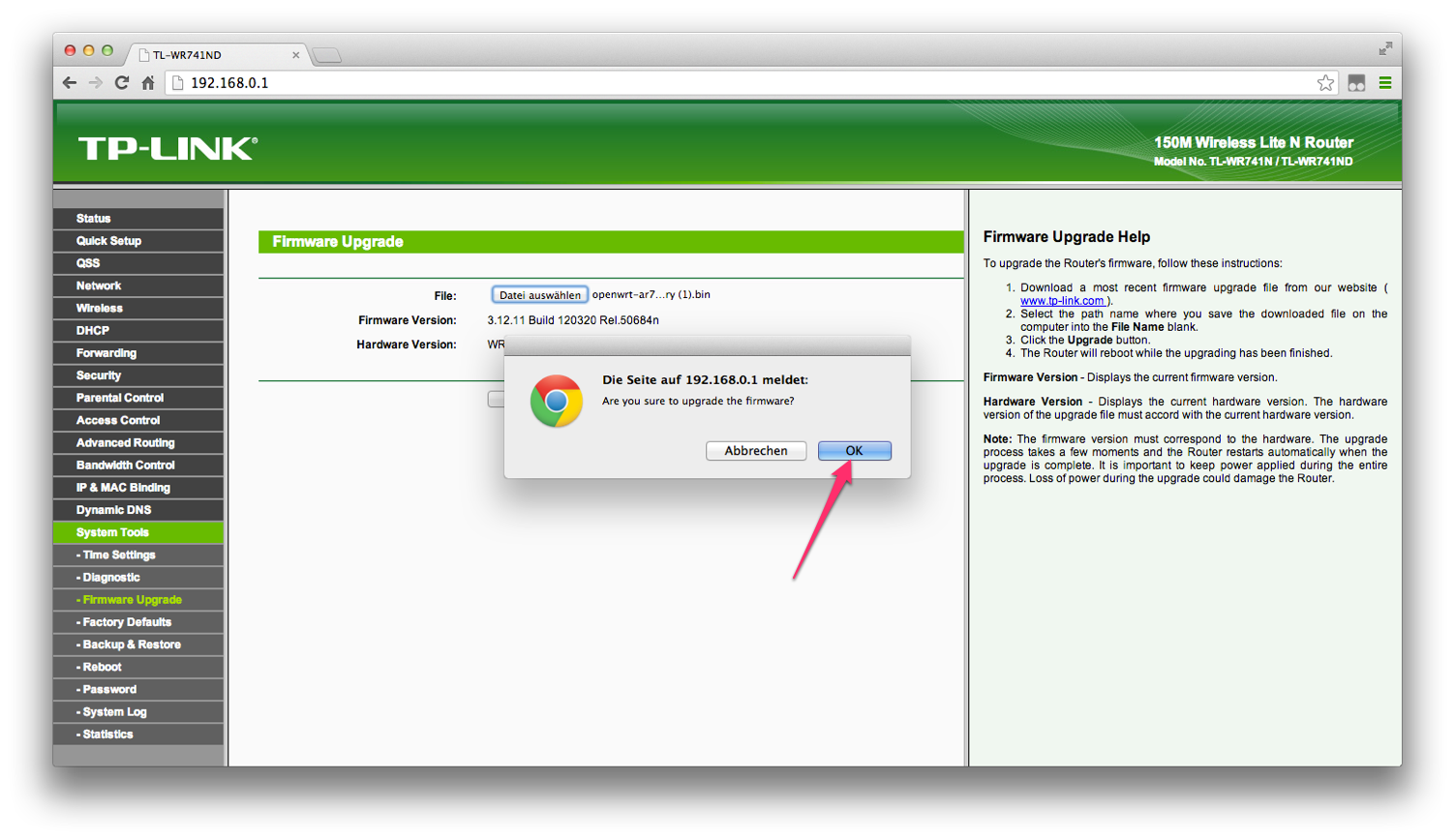This screenshot has width=1455, height=840.
Task: Click the browser home icon
Action: 148,83
